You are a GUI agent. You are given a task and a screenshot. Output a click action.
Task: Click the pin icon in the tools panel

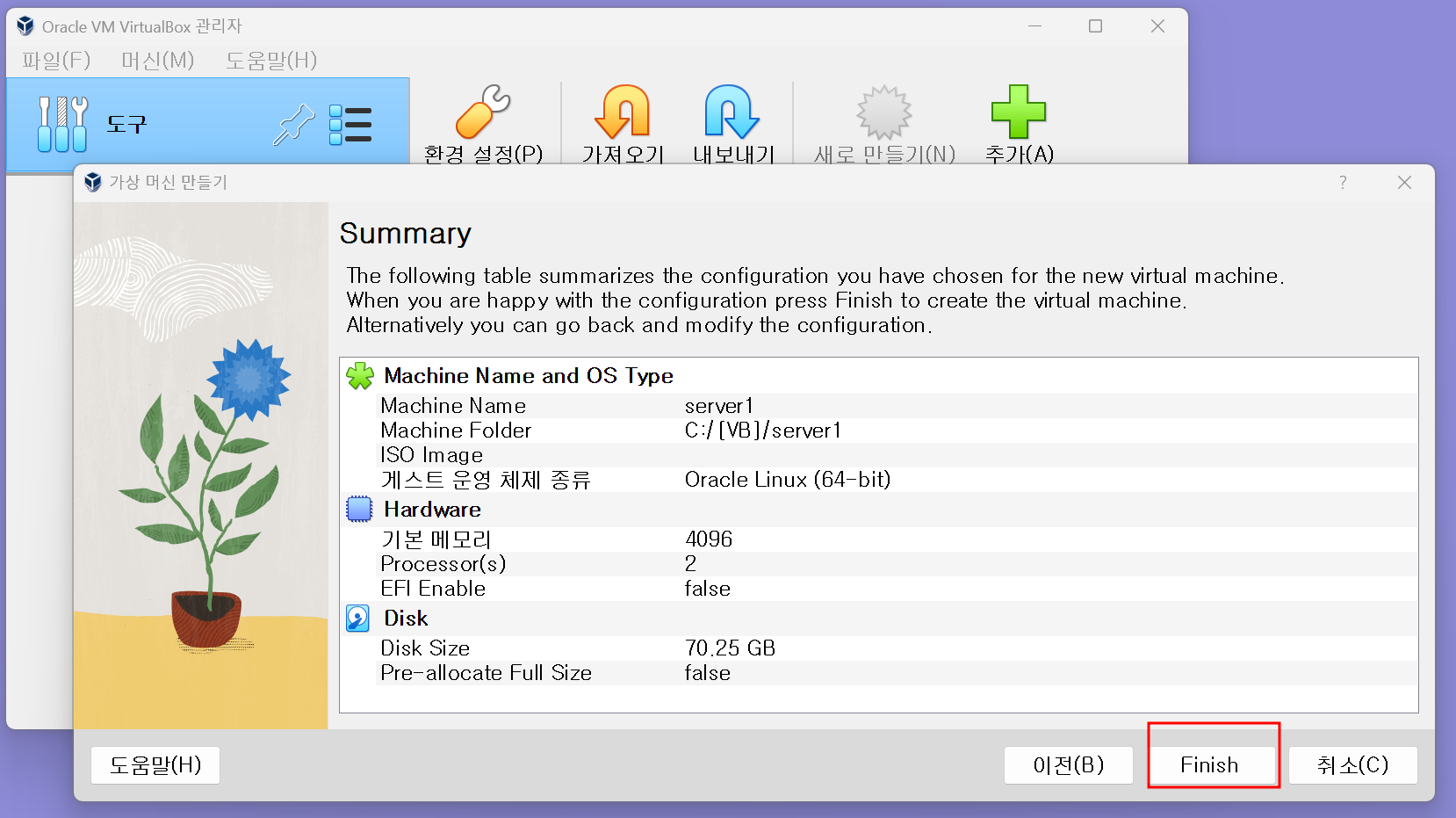click(x=293, y=124)
